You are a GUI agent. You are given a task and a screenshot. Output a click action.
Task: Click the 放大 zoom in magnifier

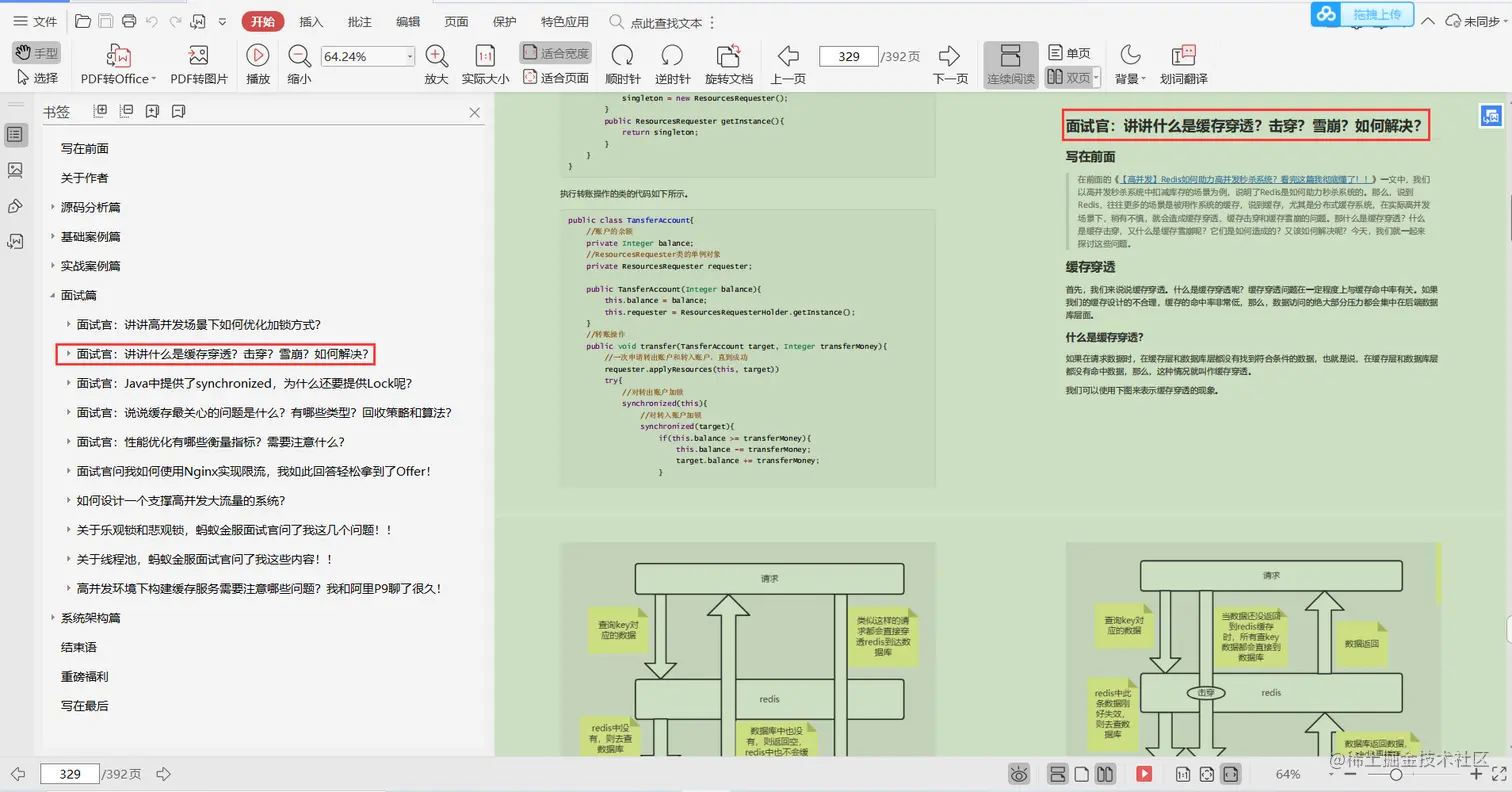[436, 57]
